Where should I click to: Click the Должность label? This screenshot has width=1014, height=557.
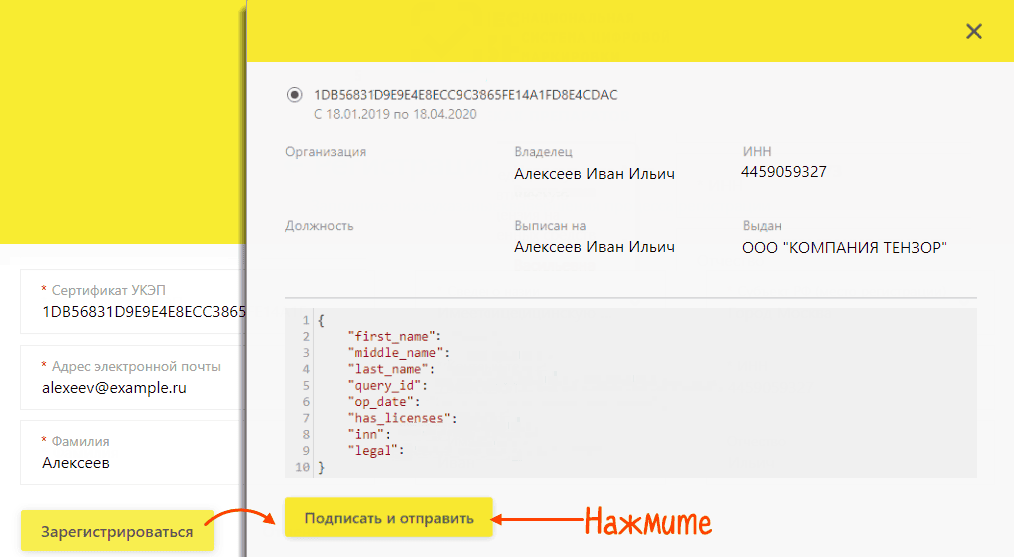point(319,226)
